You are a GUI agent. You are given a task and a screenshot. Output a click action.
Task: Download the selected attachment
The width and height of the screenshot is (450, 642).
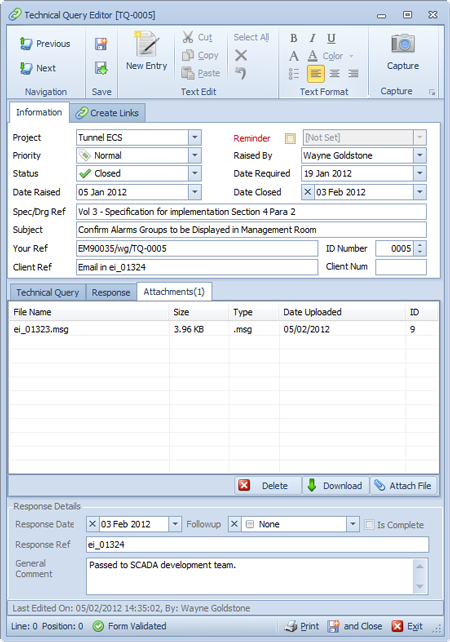click(x=335, y=486)
